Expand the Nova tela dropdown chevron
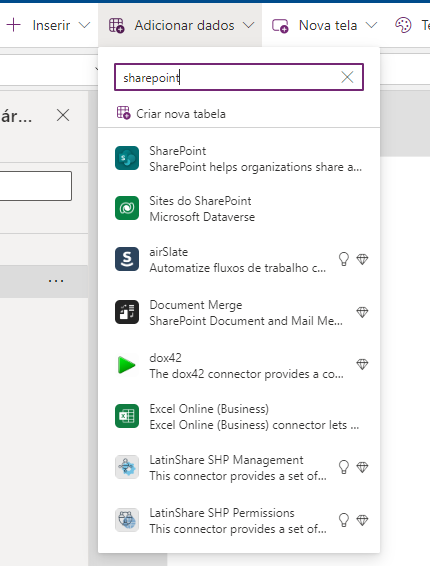Viewport: 430px width, 566px height. [371, 25]
